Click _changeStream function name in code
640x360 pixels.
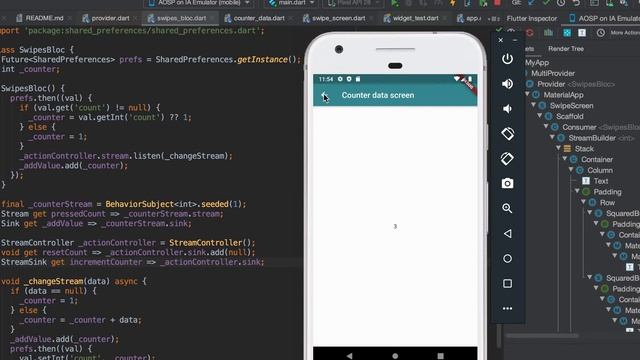point(53,281)
